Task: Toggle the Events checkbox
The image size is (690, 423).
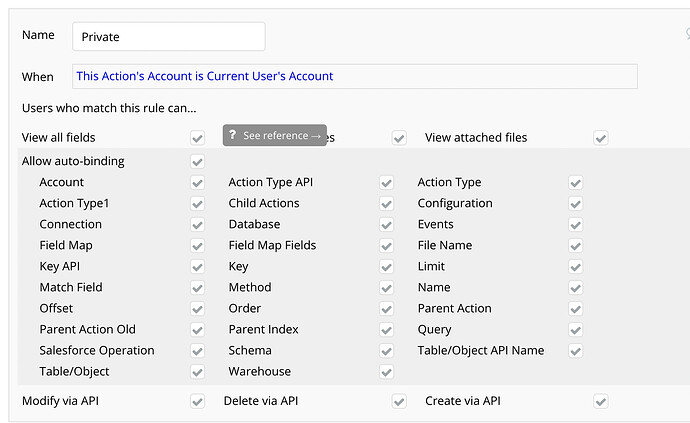Action: tap(576, 225)
